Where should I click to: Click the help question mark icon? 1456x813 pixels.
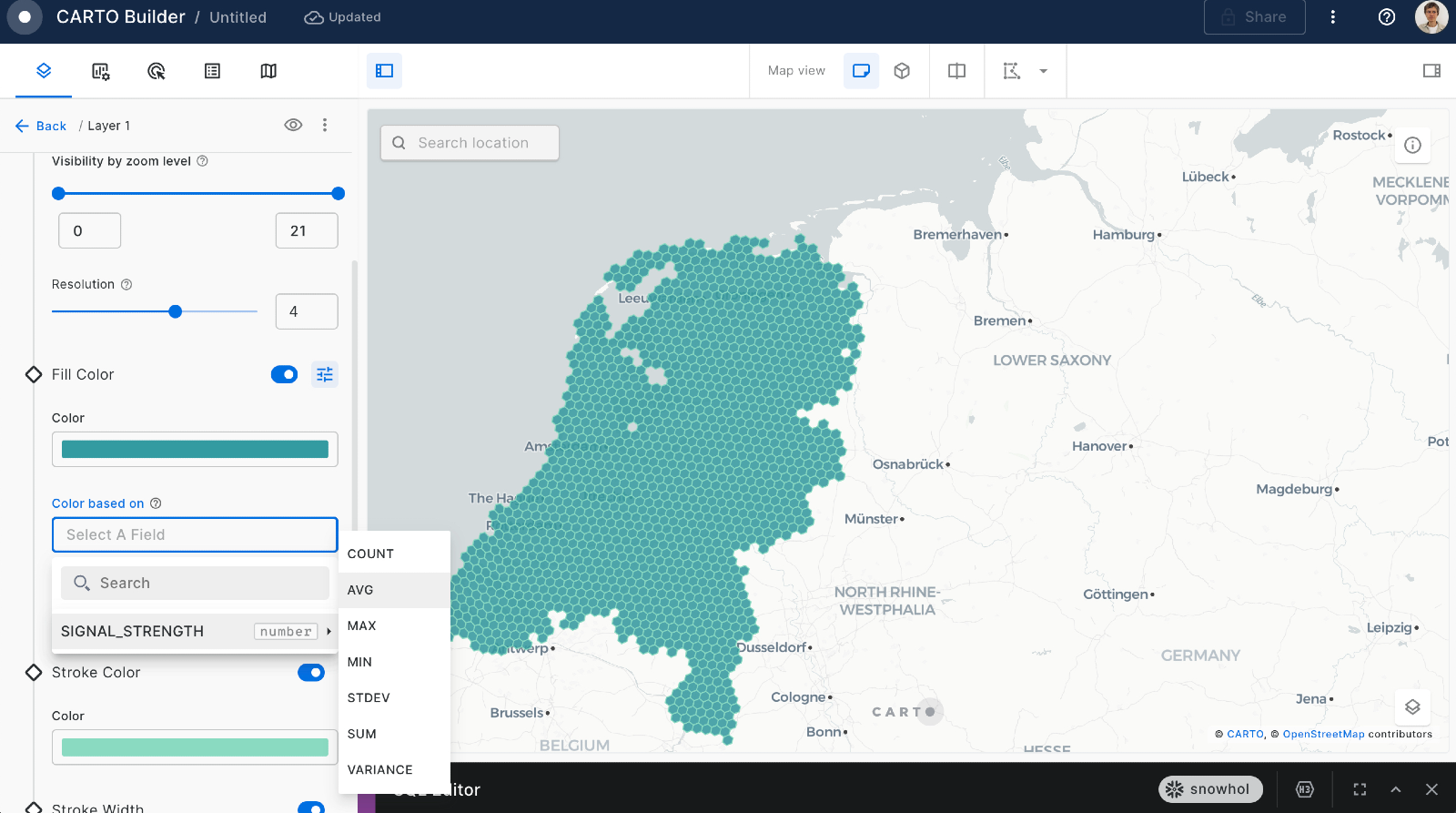pos(1387,17)
